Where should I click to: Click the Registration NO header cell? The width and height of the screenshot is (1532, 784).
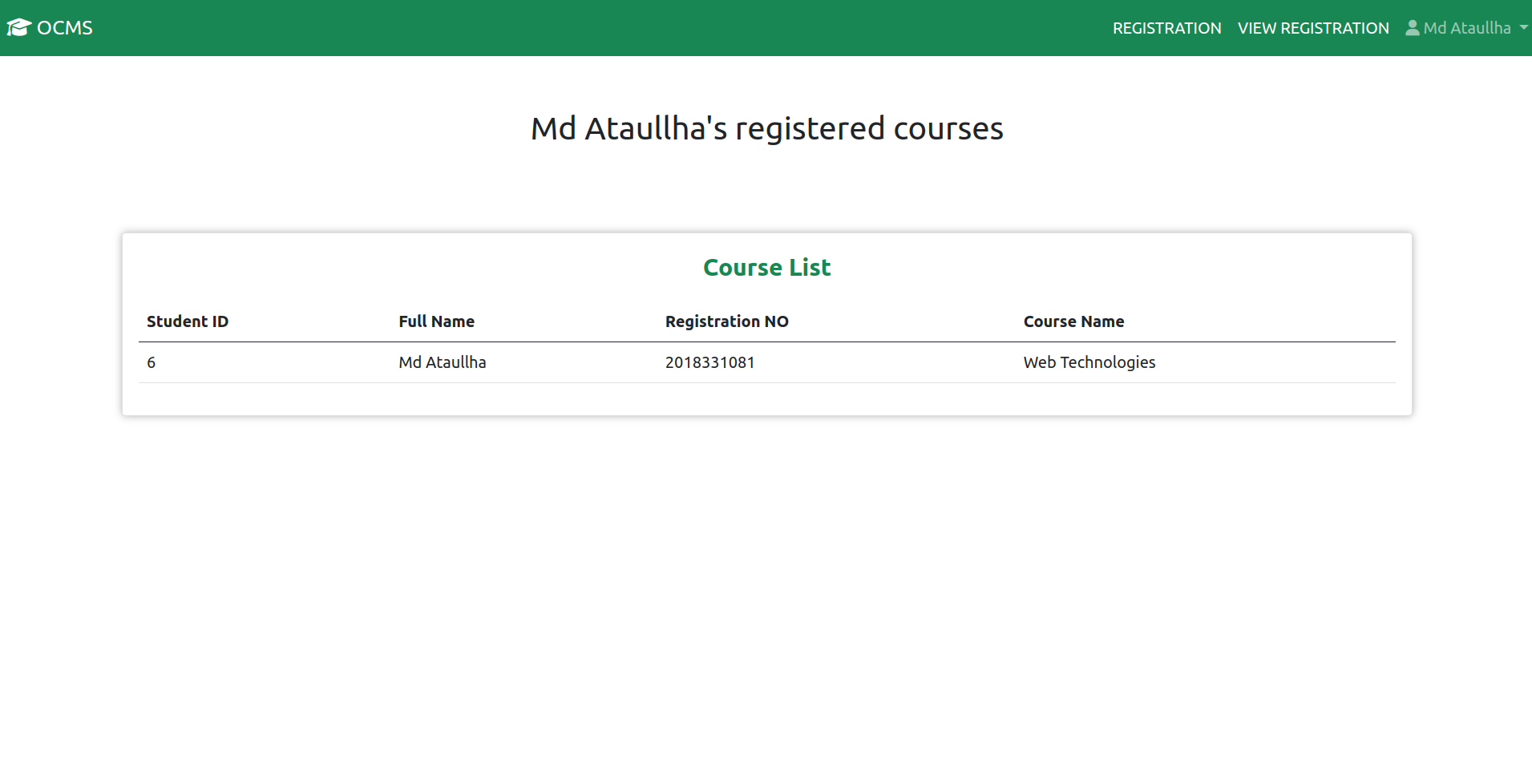pyautogui.click(x=726, y=321)
